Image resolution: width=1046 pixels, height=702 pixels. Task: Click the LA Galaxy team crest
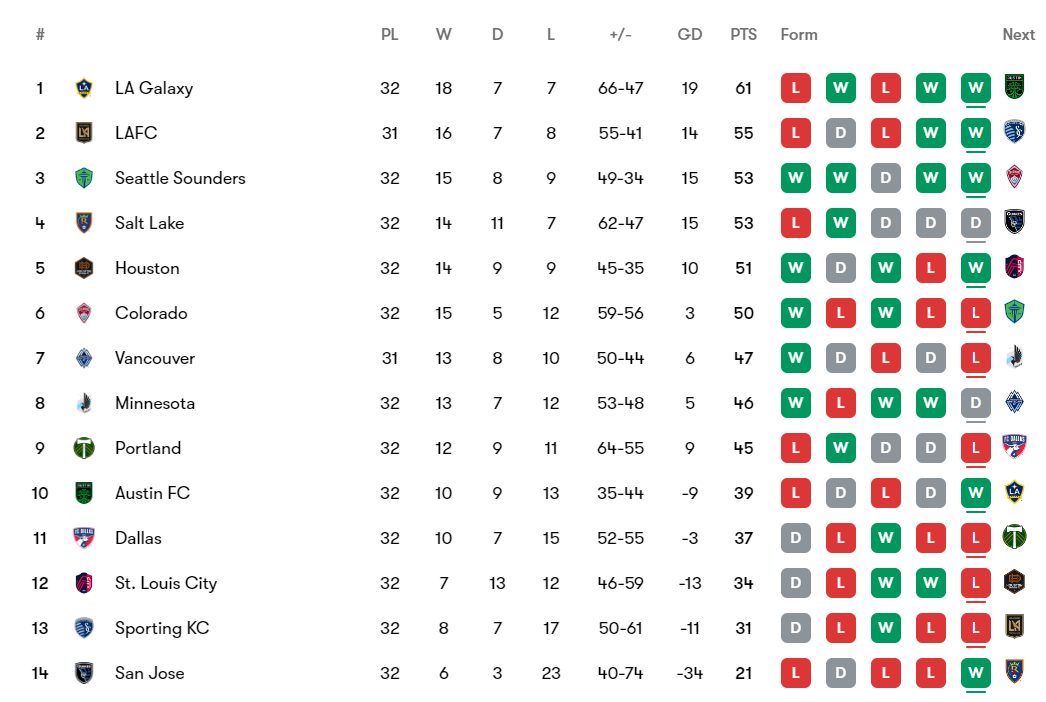(84, 88)
